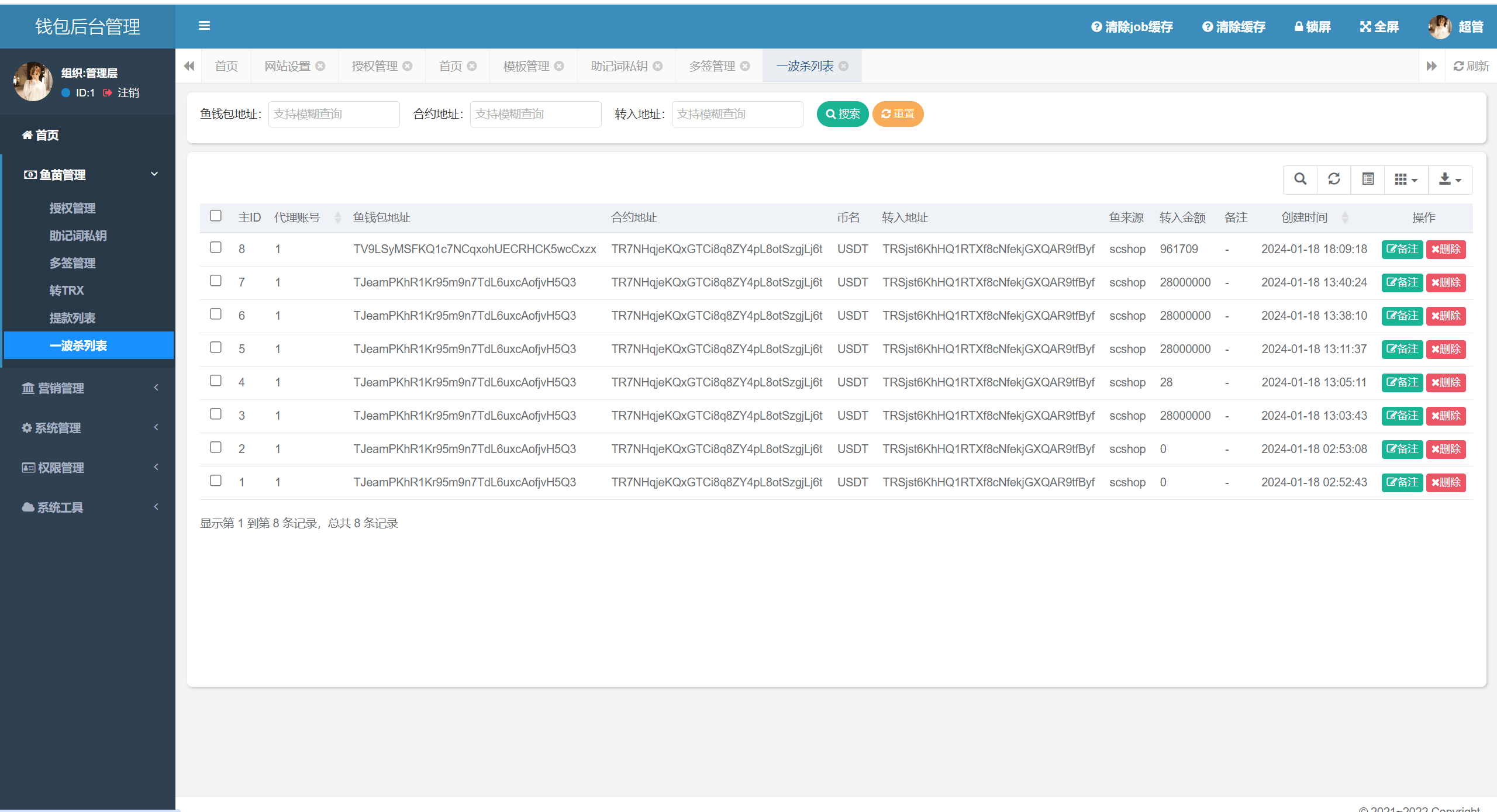The width and height of the screenshot is (1497, 812).
Task: Click the green 搜索 button
Action: tap(842, 114)
